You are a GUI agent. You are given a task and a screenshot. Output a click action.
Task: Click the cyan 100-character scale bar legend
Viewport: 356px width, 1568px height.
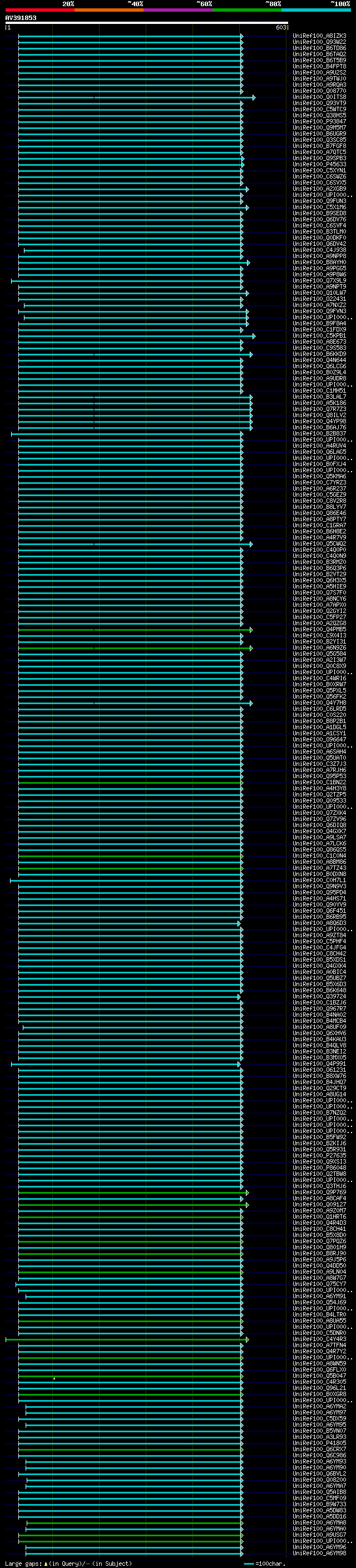pos(248,1564)
